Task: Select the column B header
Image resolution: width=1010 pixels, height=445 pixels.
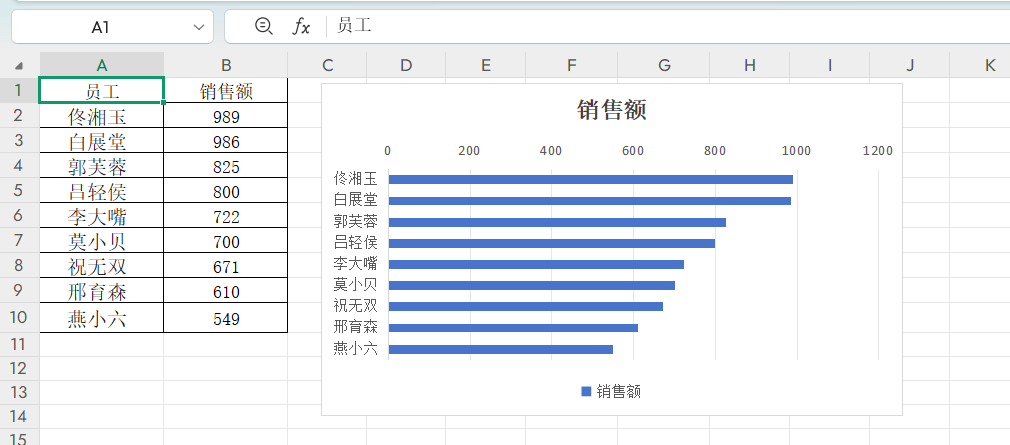Action: coord(226,65)
